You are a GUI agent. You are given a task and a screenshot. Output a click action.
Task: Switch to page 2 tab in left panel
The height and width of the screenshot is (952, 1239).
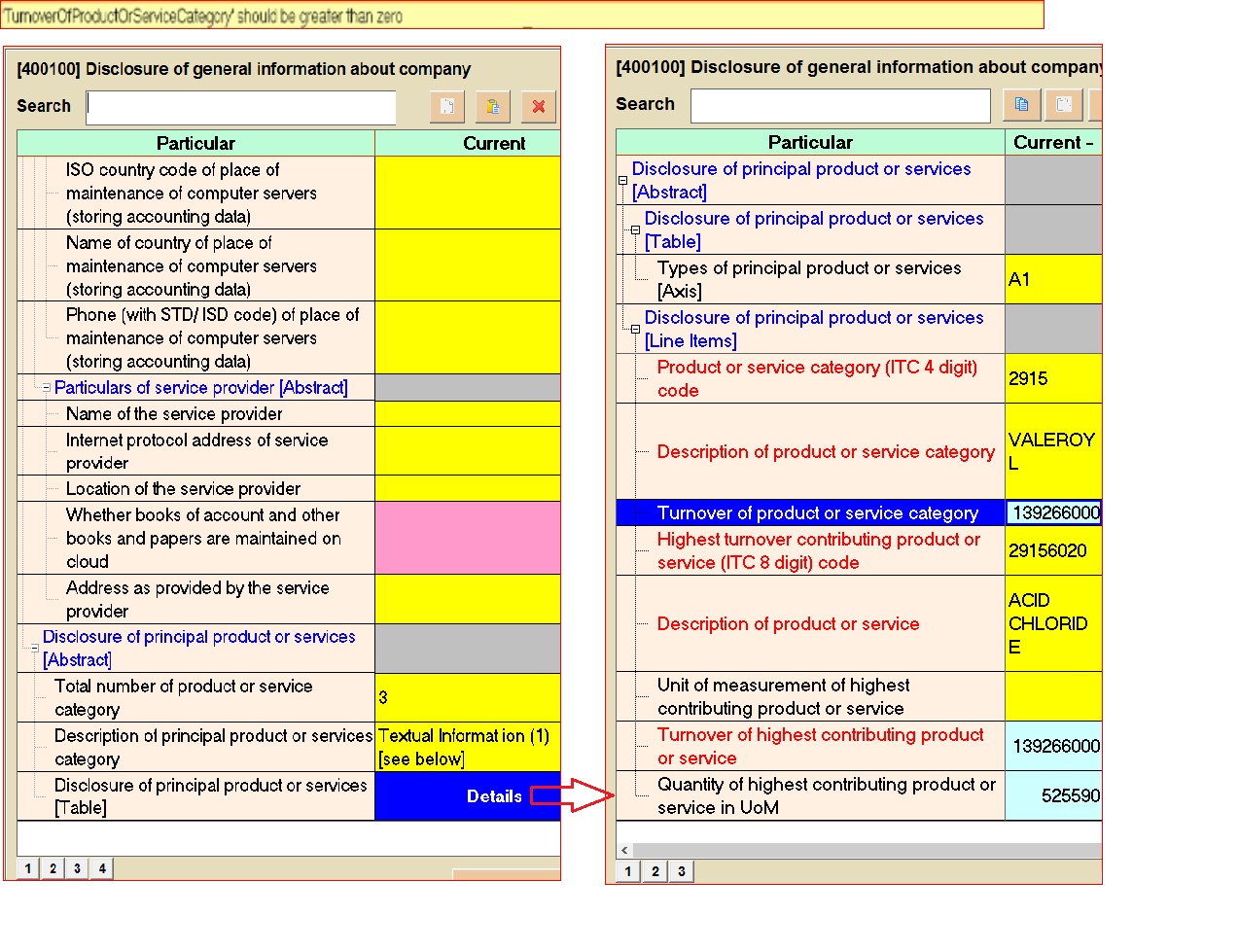pos(53,868)
